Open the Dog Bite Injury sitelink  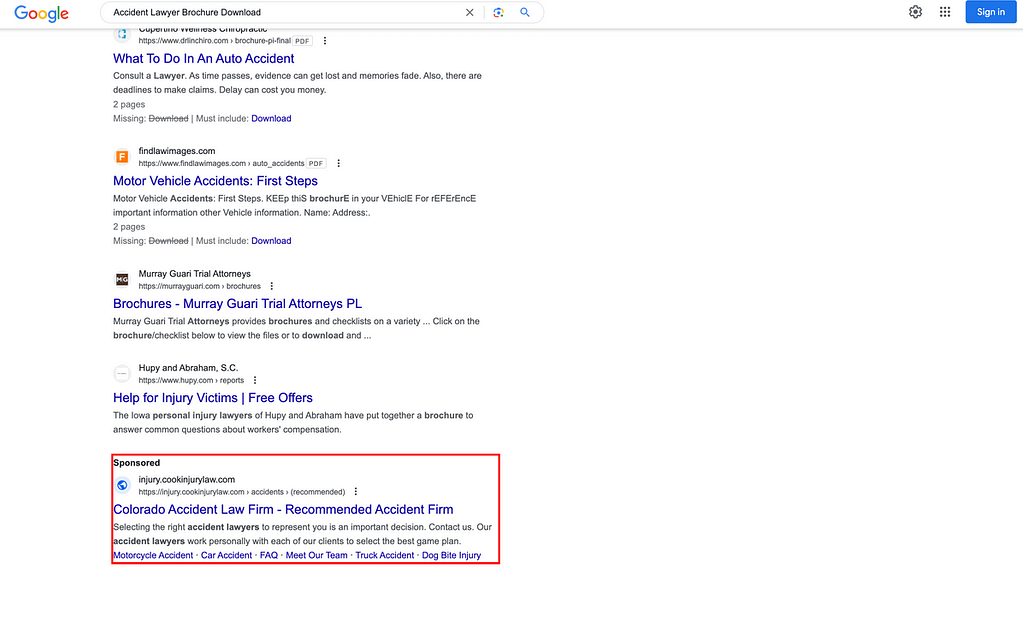(451, 555)
